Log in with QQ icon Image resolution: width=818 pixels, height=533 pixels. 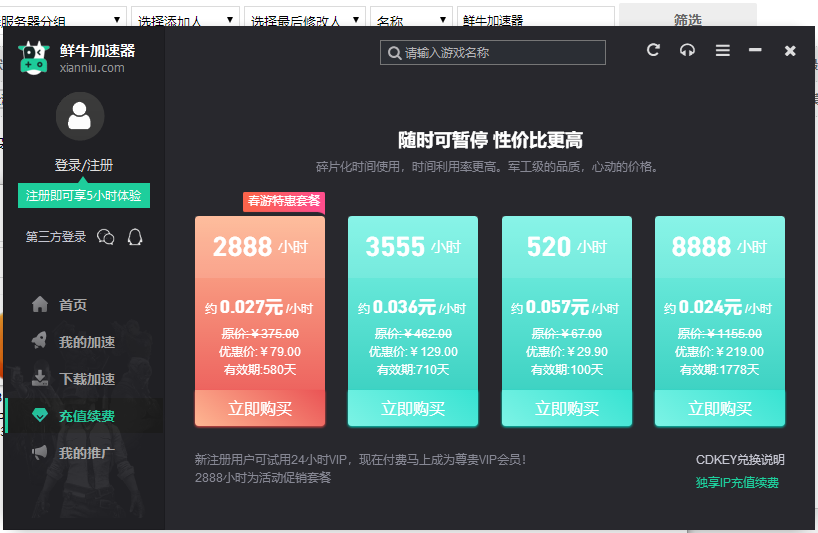[x=135, y=237]
